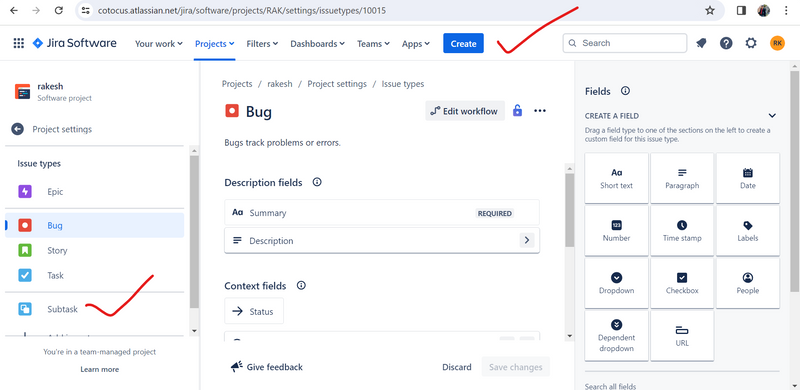
Task: Choose the Short text field type
Action: [616, 178]
